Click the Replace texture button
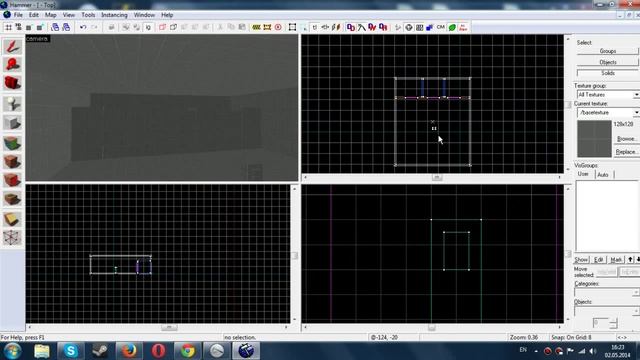The width and height of the screenshot is (640, 360). pyautogui.click(x=626, y=152)
